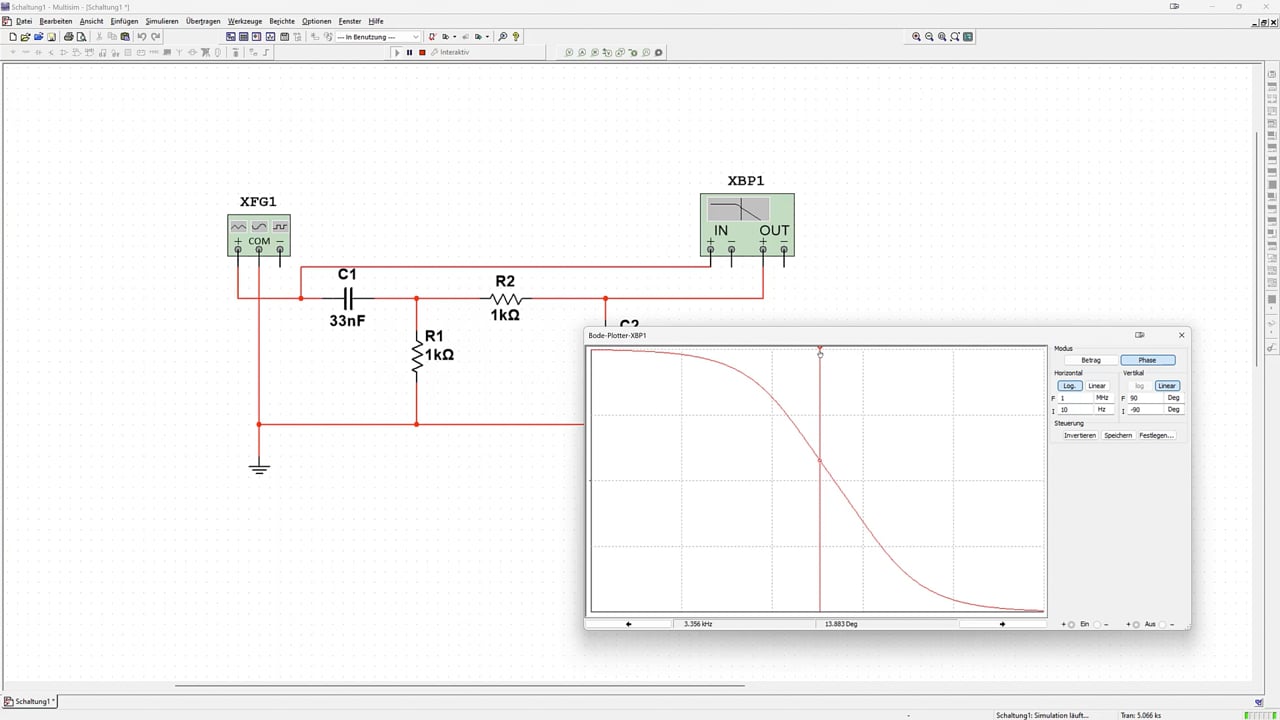
Task: Select Phase mode in Bode plotter
Action: (1147, 360)
